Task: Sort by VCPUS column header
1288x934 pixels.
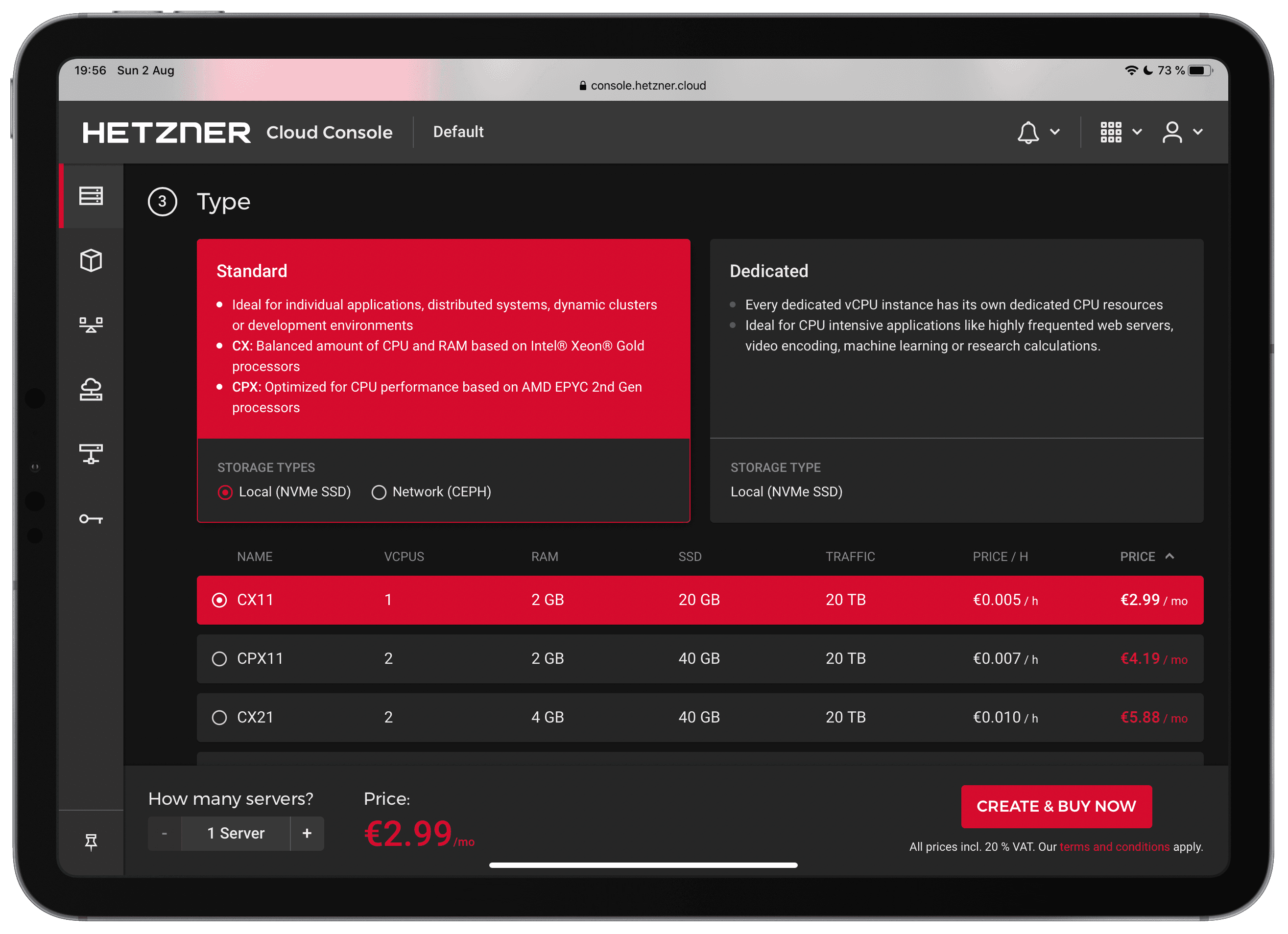Action: (x=405, y=557)
